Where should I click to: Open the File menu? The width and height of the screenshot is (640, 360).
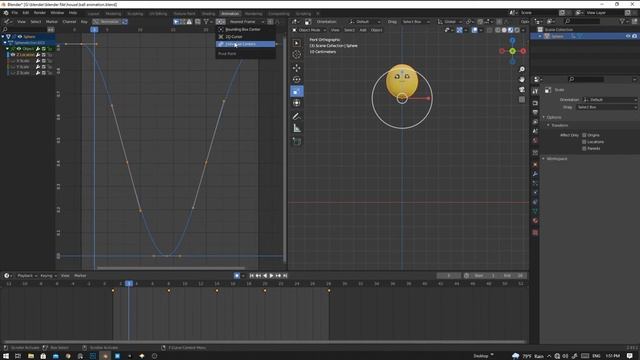coord(15,13)
